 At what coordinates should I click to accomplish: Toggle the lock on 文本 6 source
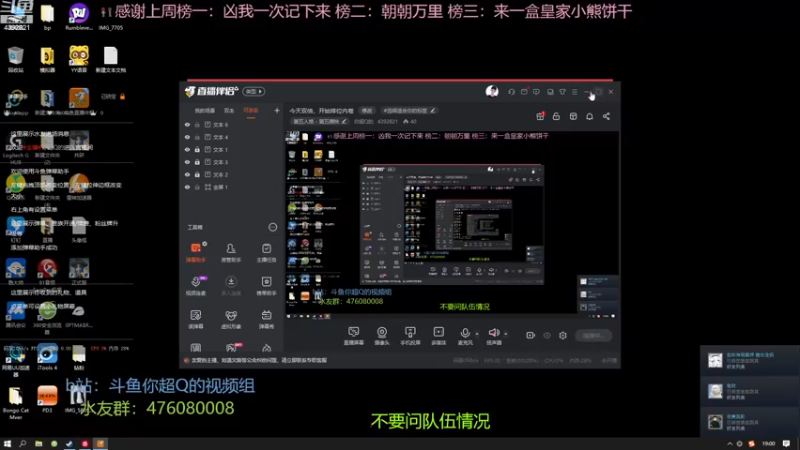click(197, 124)
